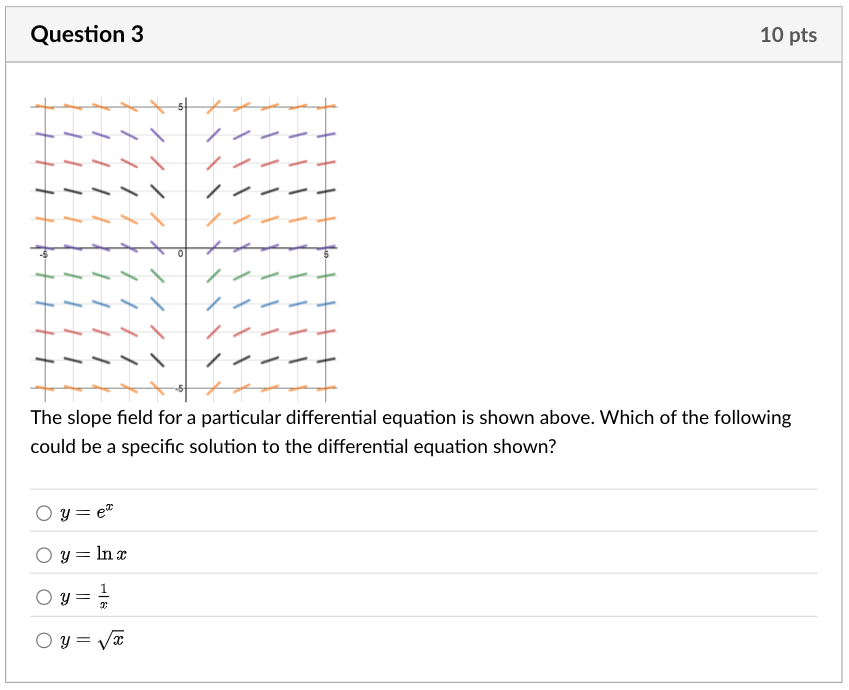Click the 5 label on the x-axis

pyautogui.click(x=324, y=253)
